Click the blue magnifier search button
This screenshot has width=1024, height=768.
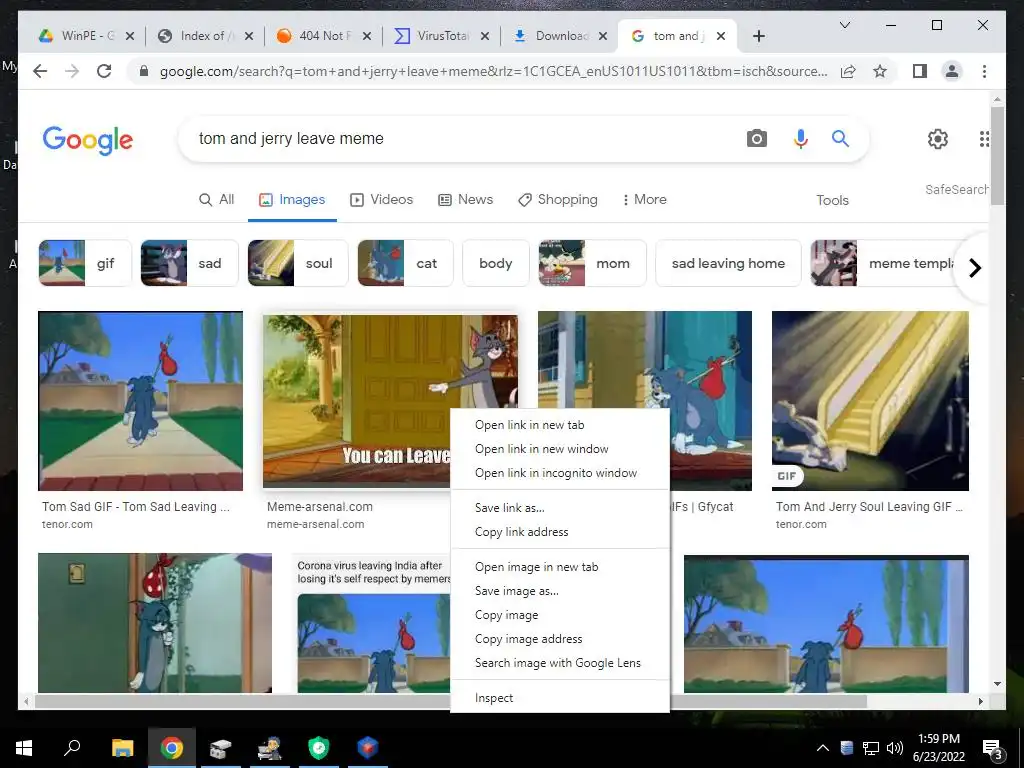click(840, 138)
